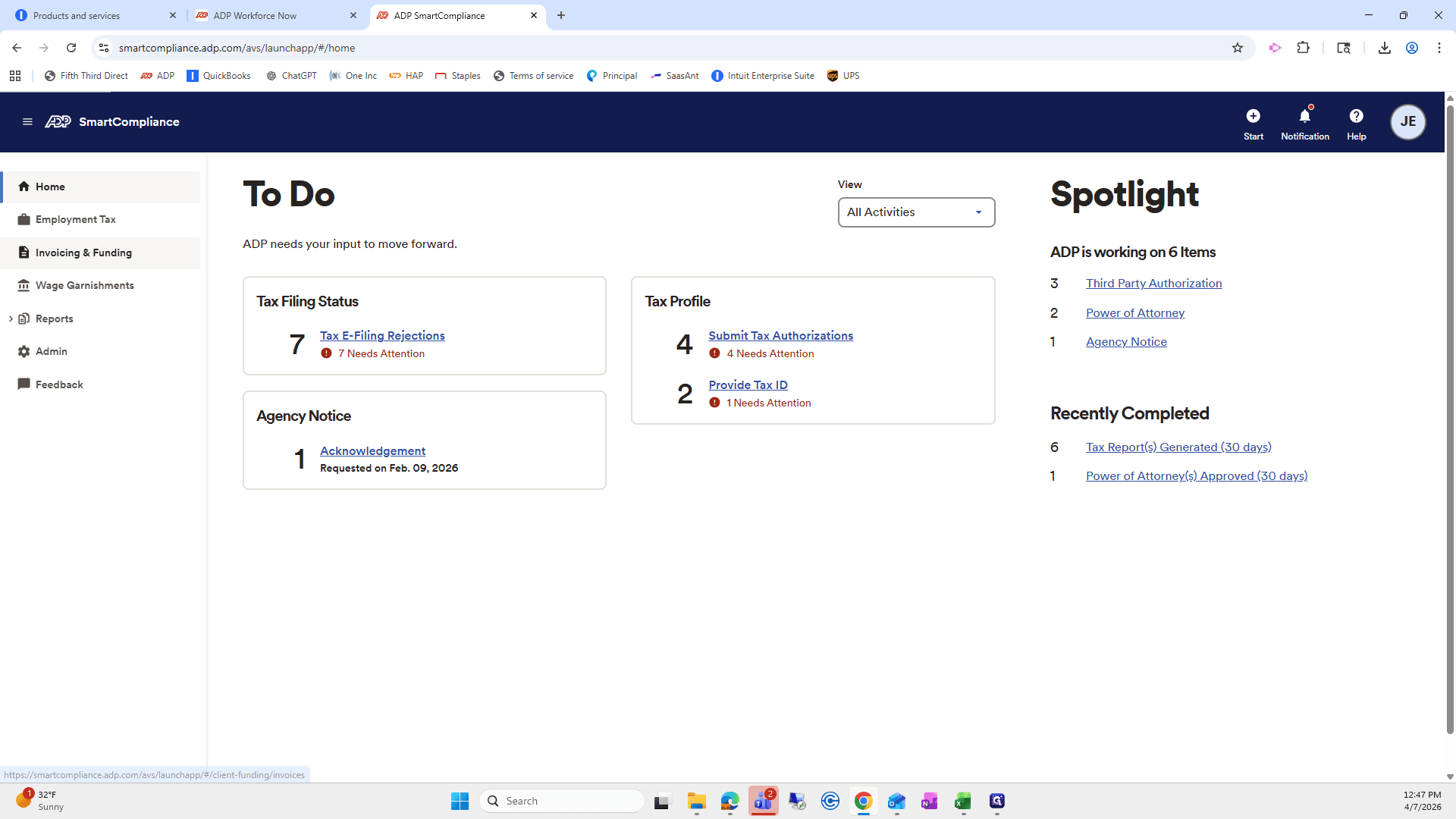1456x819 pixels.
Task: Open Intuit Enterprise Suite bookmark
Action: pyautogui.click(x=762, y=76)
